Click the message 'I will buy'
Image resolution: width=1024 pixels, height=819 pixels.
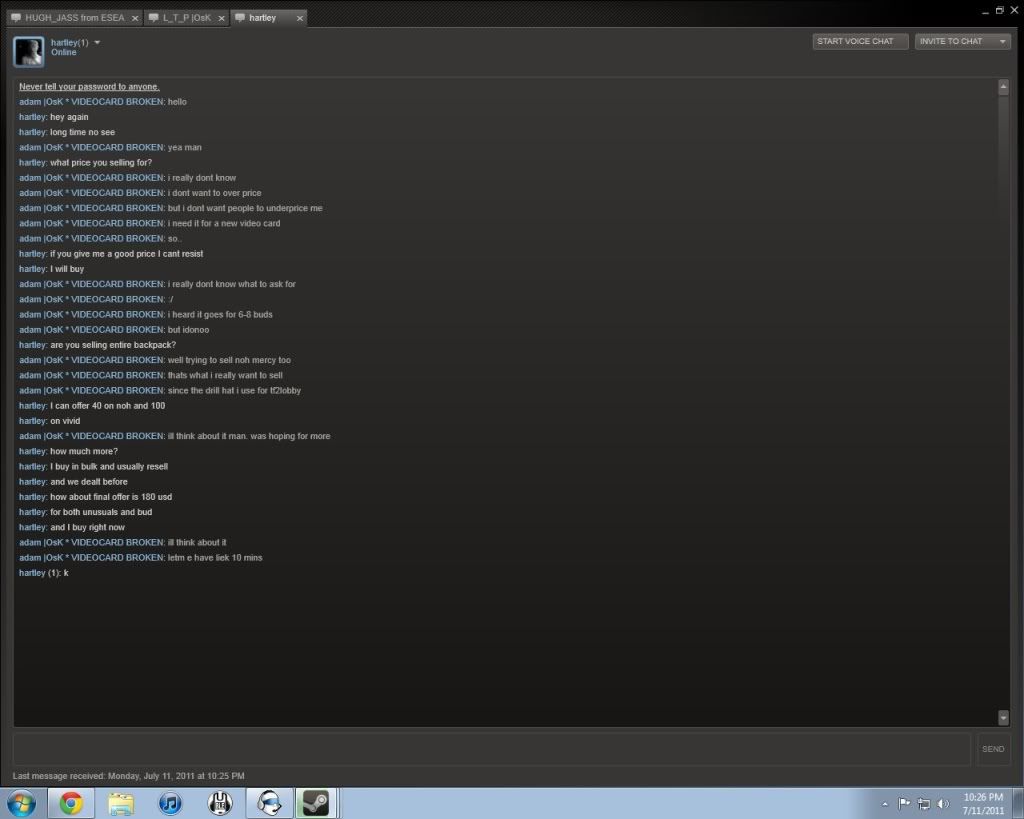[x=67, y=269]
